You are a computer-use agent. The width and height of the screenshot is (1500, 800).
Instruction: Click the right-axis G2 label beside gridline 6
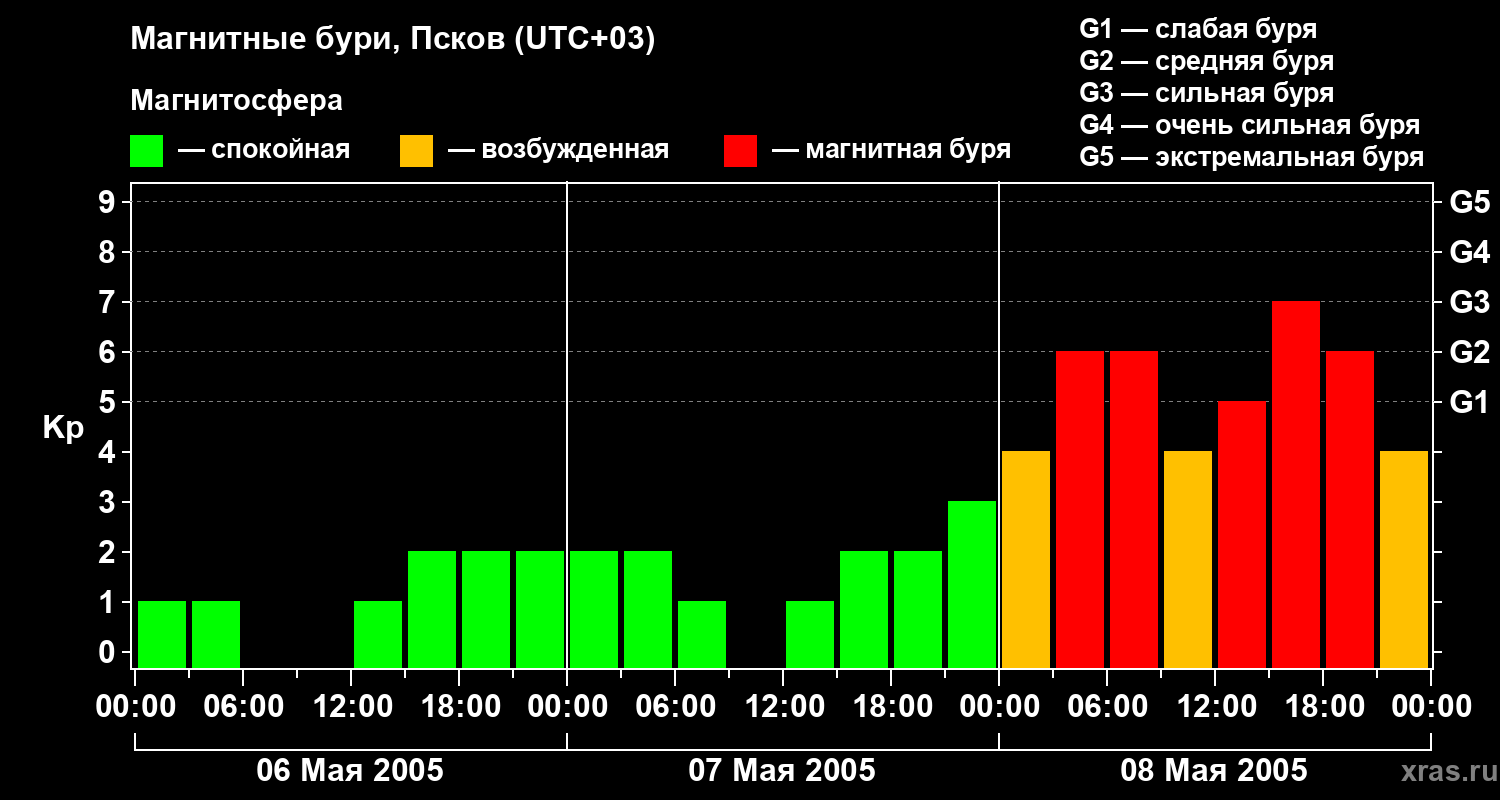tap(1469, 352)
